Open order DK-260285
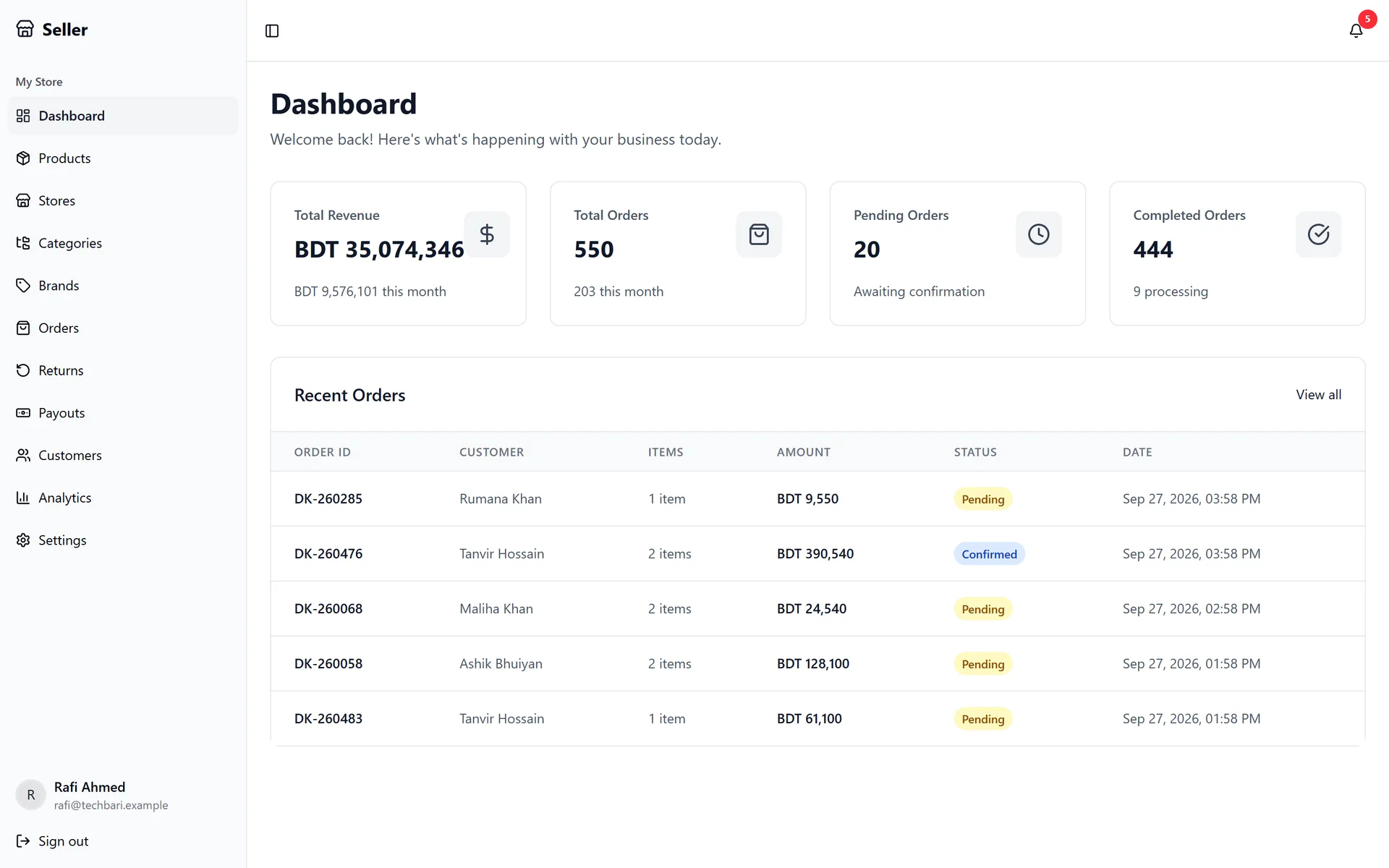 pos(328,498)
